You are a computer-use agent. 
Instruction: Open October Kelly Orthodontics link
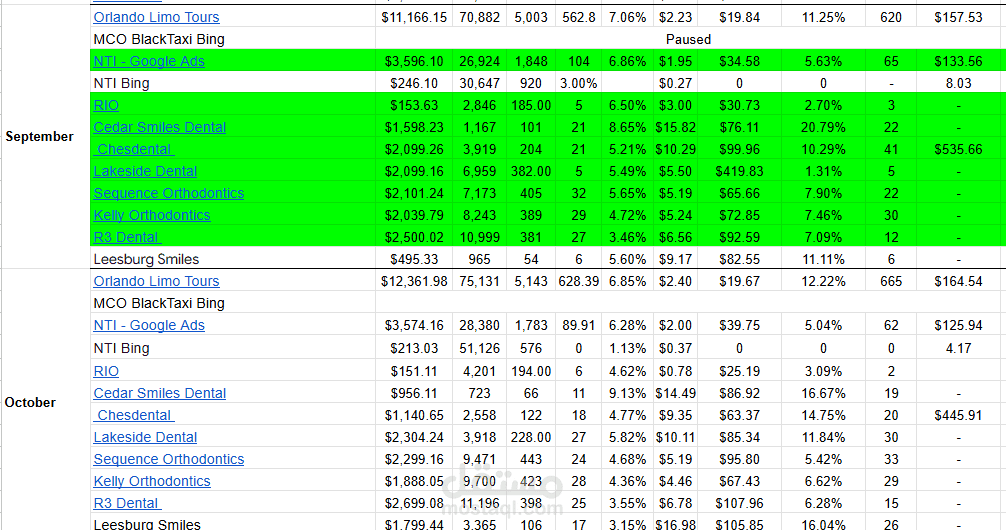point(151,481)
